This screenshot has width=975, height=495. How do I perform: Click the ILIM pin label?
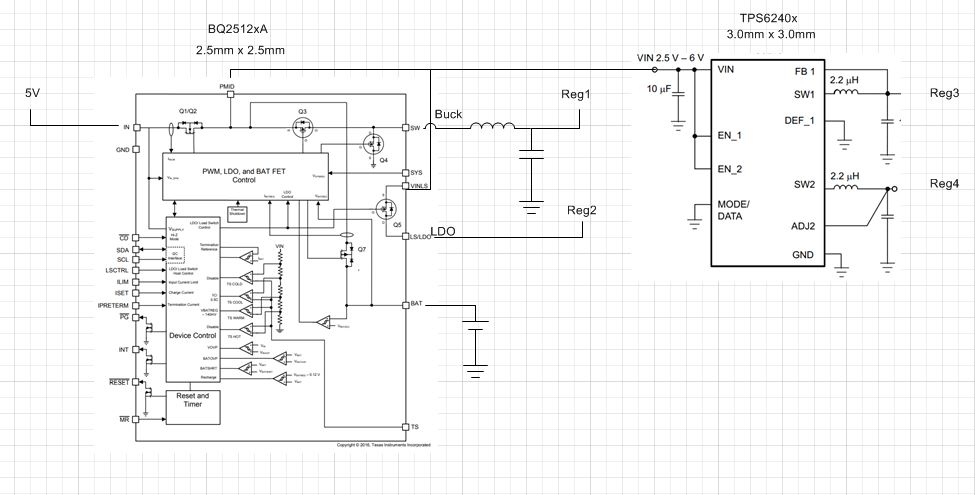[x=122, y=282]
